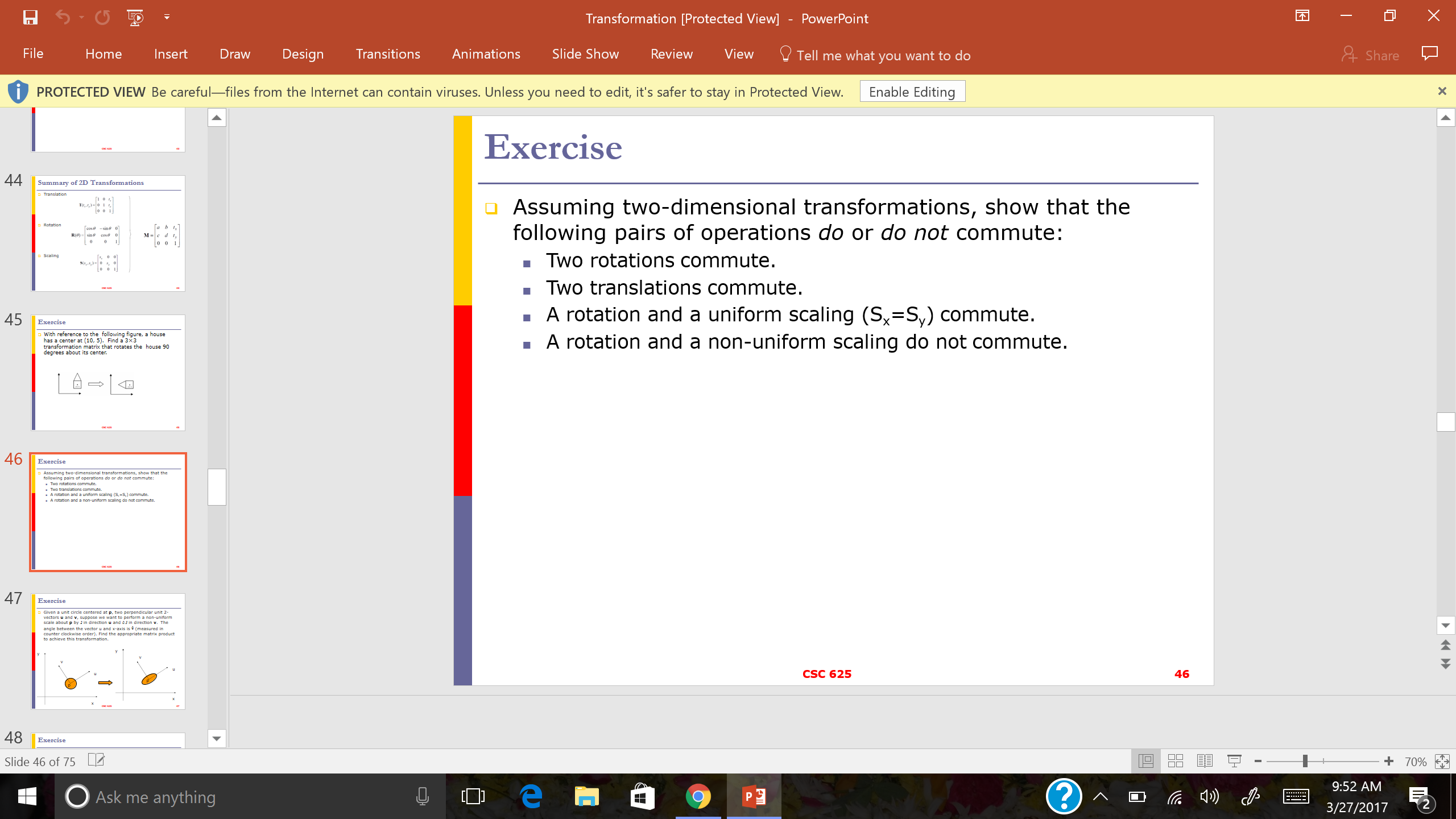Start Slide Show from status bar icon
The width and height of the screenshot is (1456, 819).
click(1234, 761)
